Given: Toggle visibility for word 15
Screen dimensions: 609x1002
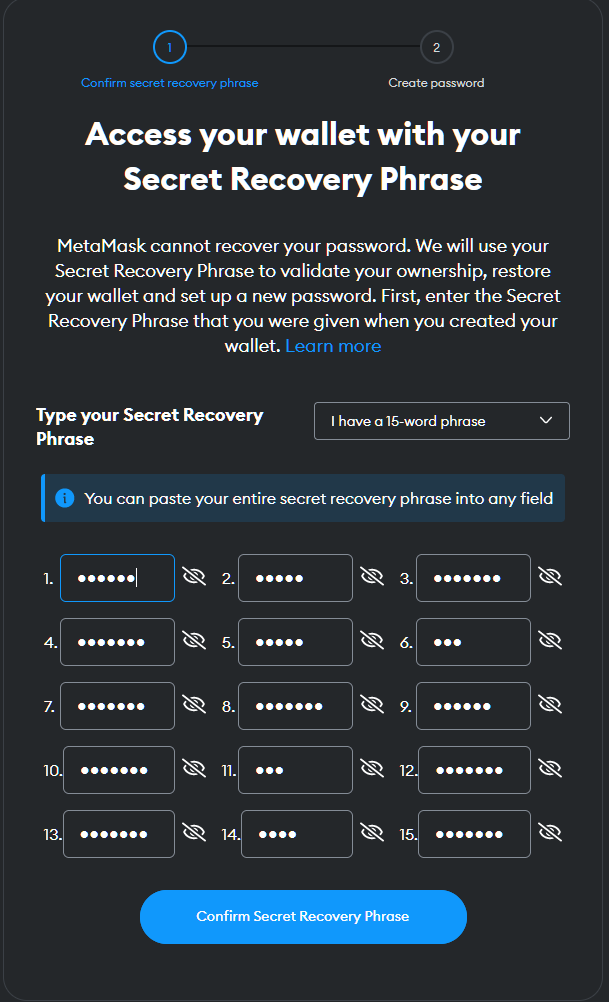Looking at the screenshot, I should click(550, 833).
